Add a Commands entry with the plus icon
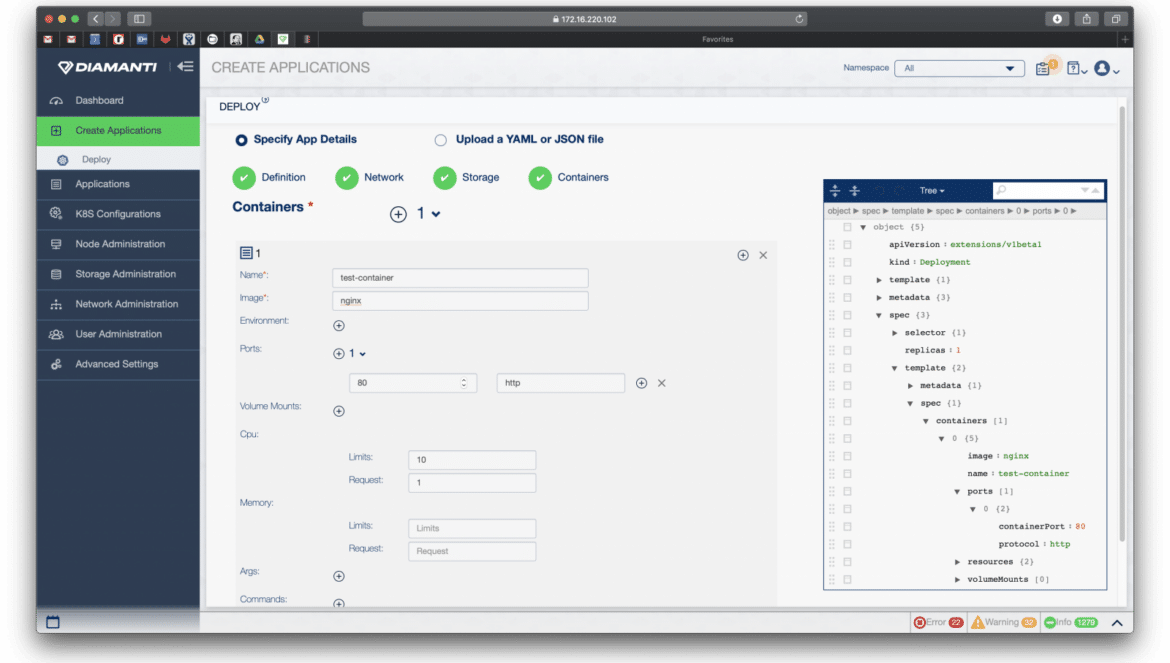Image resolution: width=1170 pixels, height=663 pixels. [x=339, y=603]
